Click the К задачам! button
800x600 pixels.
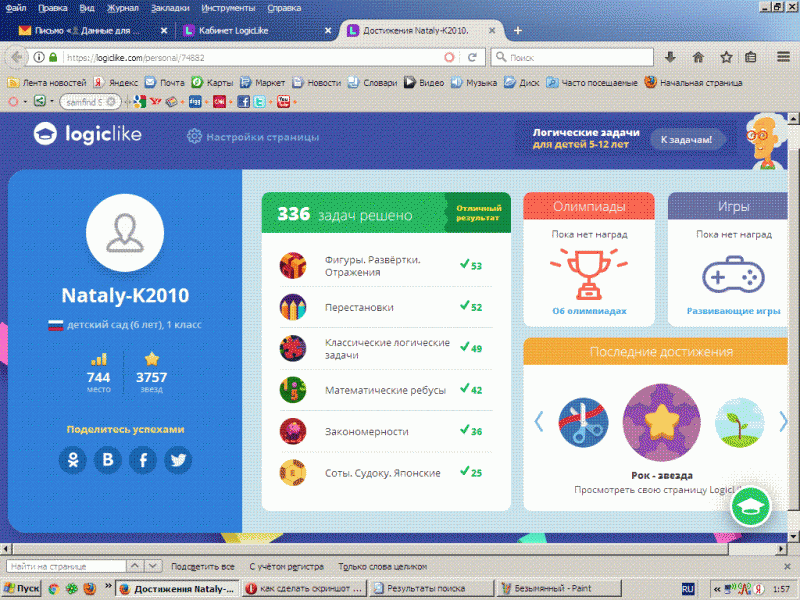point(686,139)
